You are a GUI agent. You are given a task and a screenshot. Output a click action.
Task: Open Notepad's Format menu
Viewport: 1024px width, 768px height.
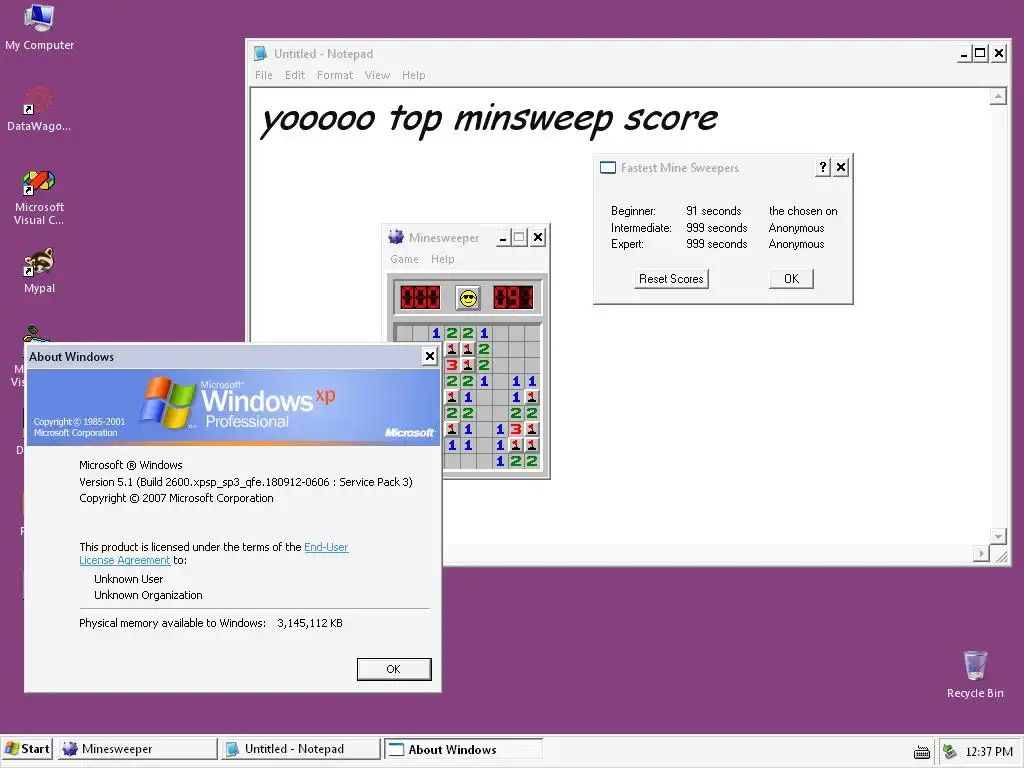pos(335,75)
